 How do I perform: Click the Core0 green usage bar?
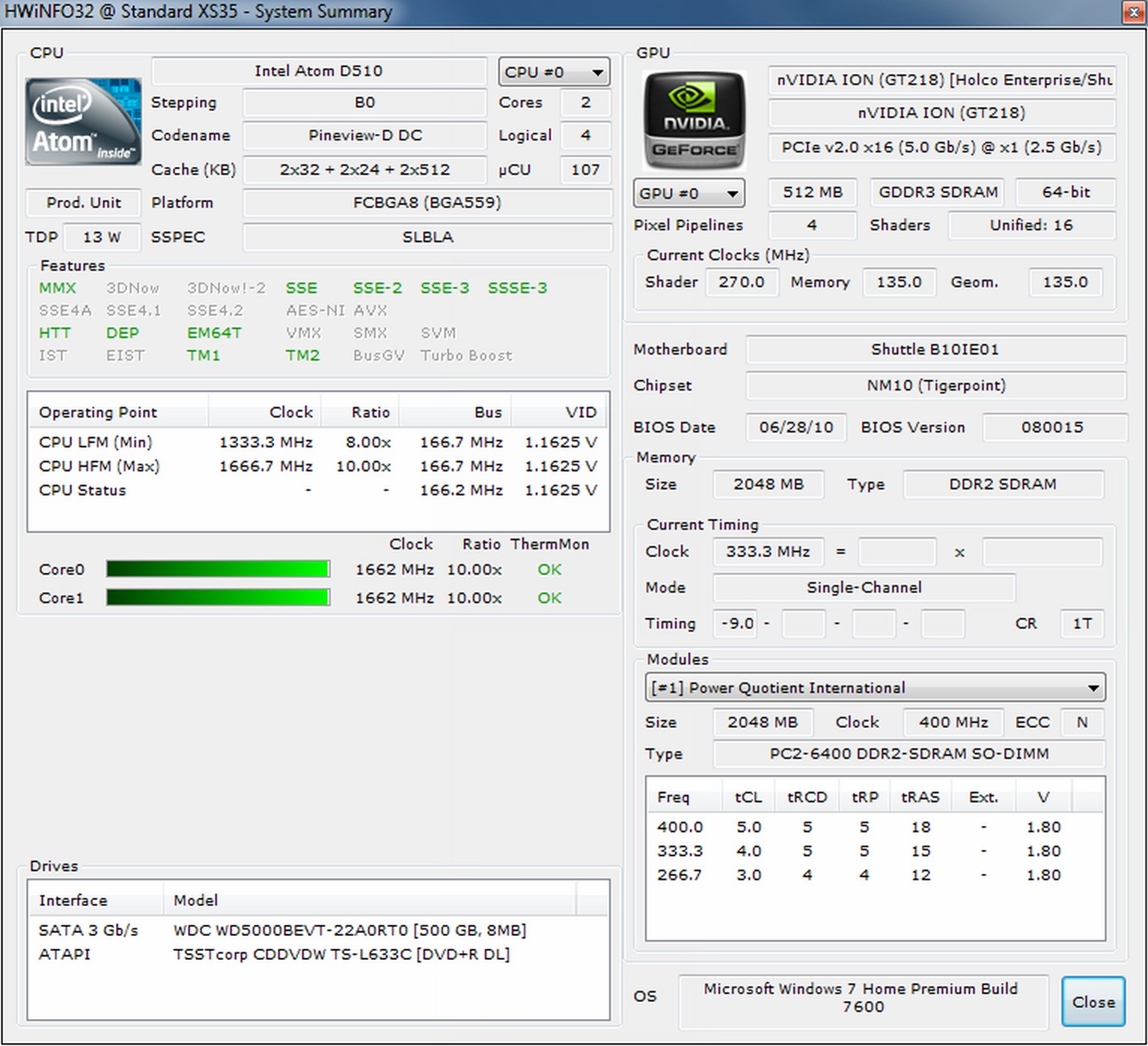pos(218,569)
